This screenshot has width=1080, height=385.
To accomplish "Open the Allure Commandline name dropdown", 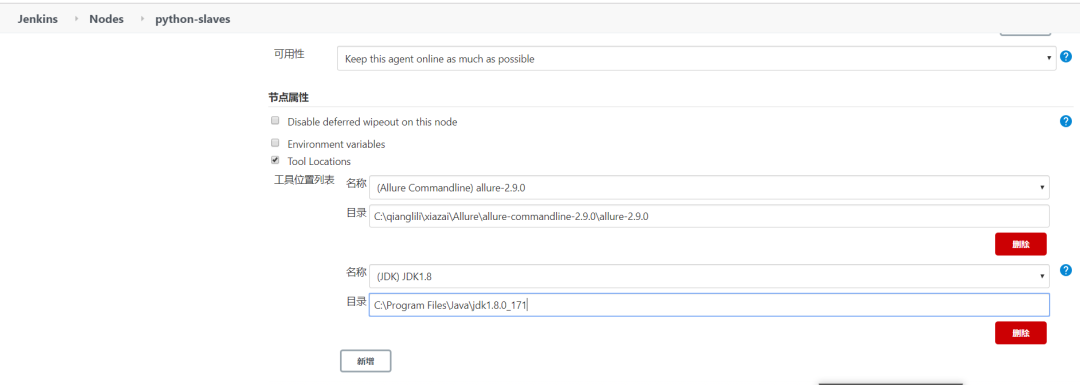I will (709, 187).
